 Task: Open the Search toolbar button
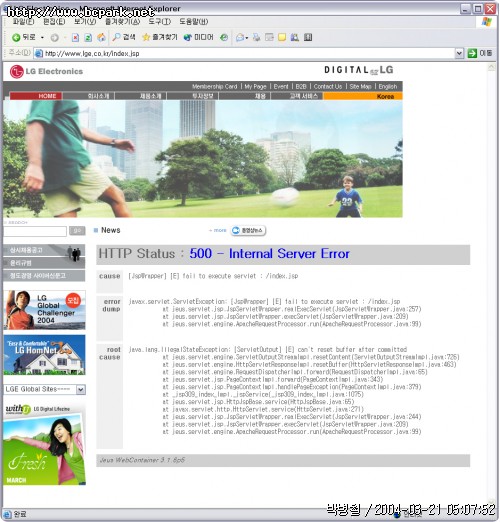coord(124,37)
